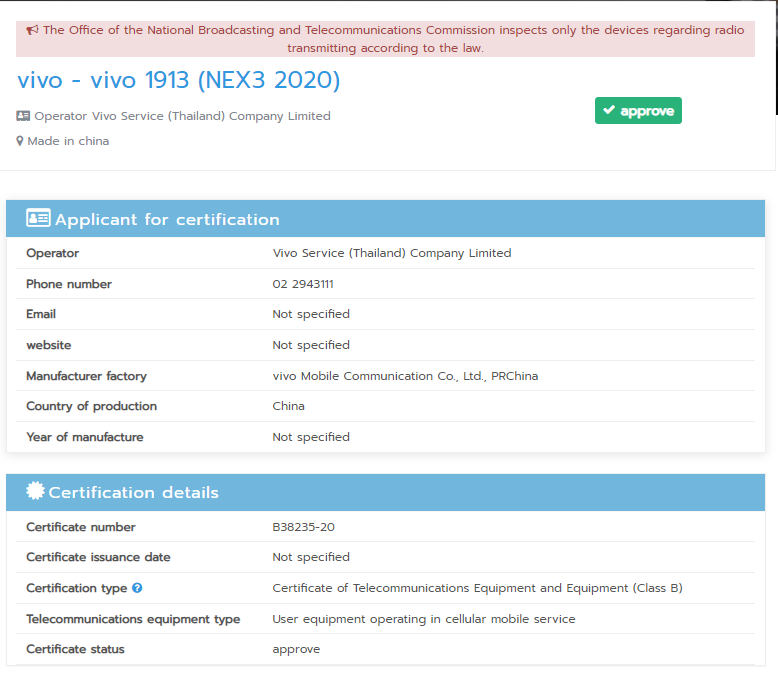Click the Country of production value China
Viewport: 778px width, 674px height.
point(288,406)
